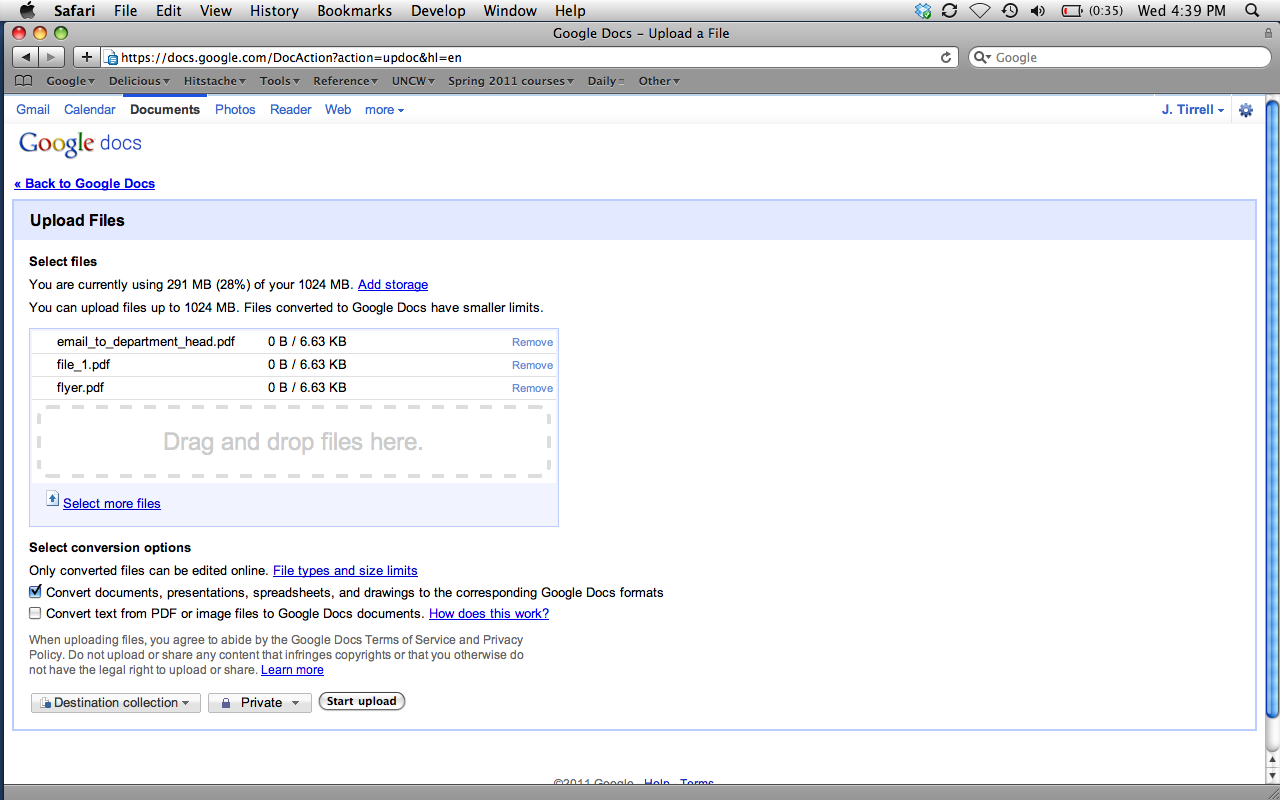
Task: Remove email_to_department_head.pdf from the upload list
Action: [532, 342]
